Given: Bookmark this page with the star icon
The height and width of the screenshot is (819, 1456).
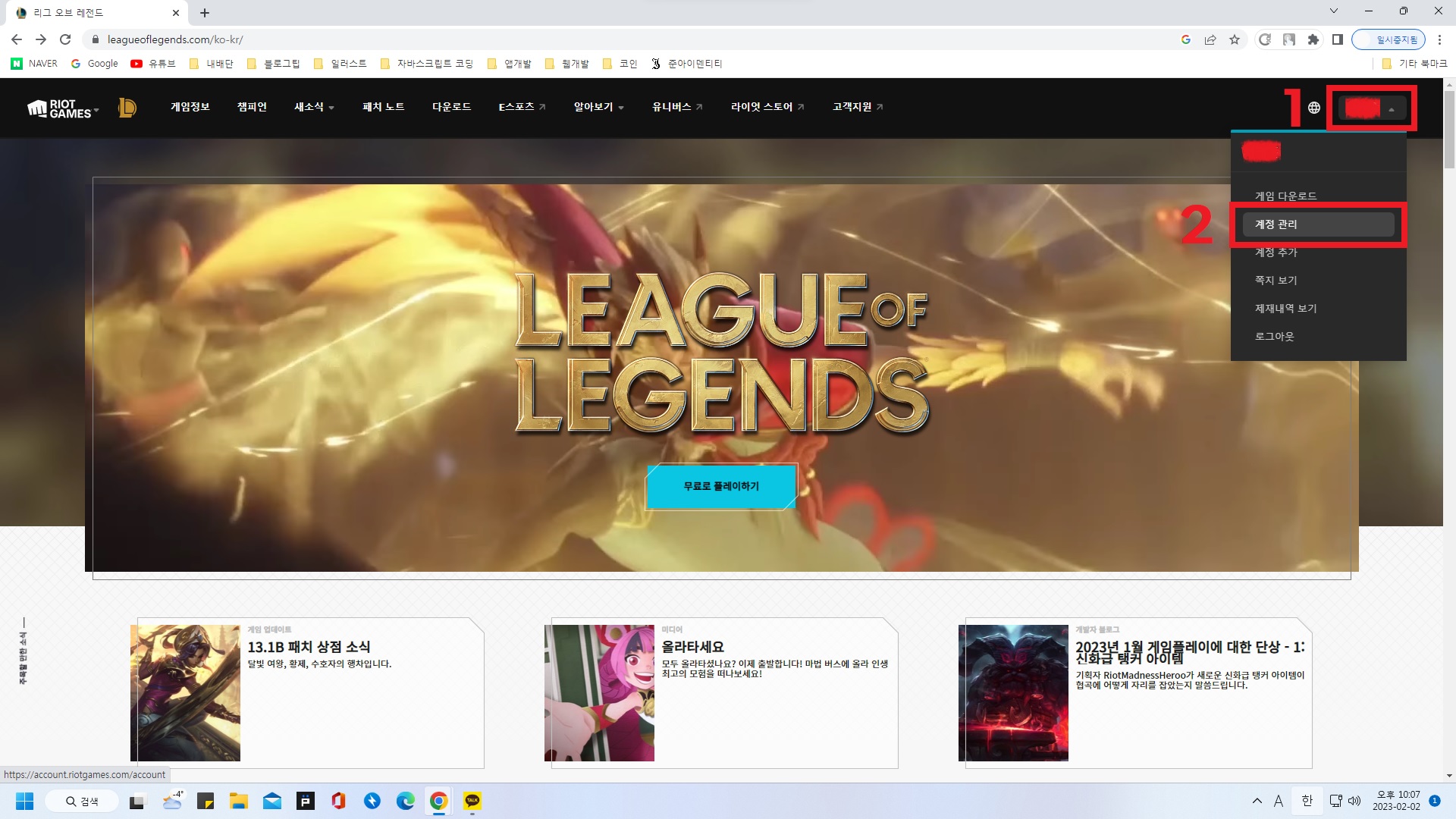Looking at the screenshot, I should pyautogui.click(x=1235, y=39).
